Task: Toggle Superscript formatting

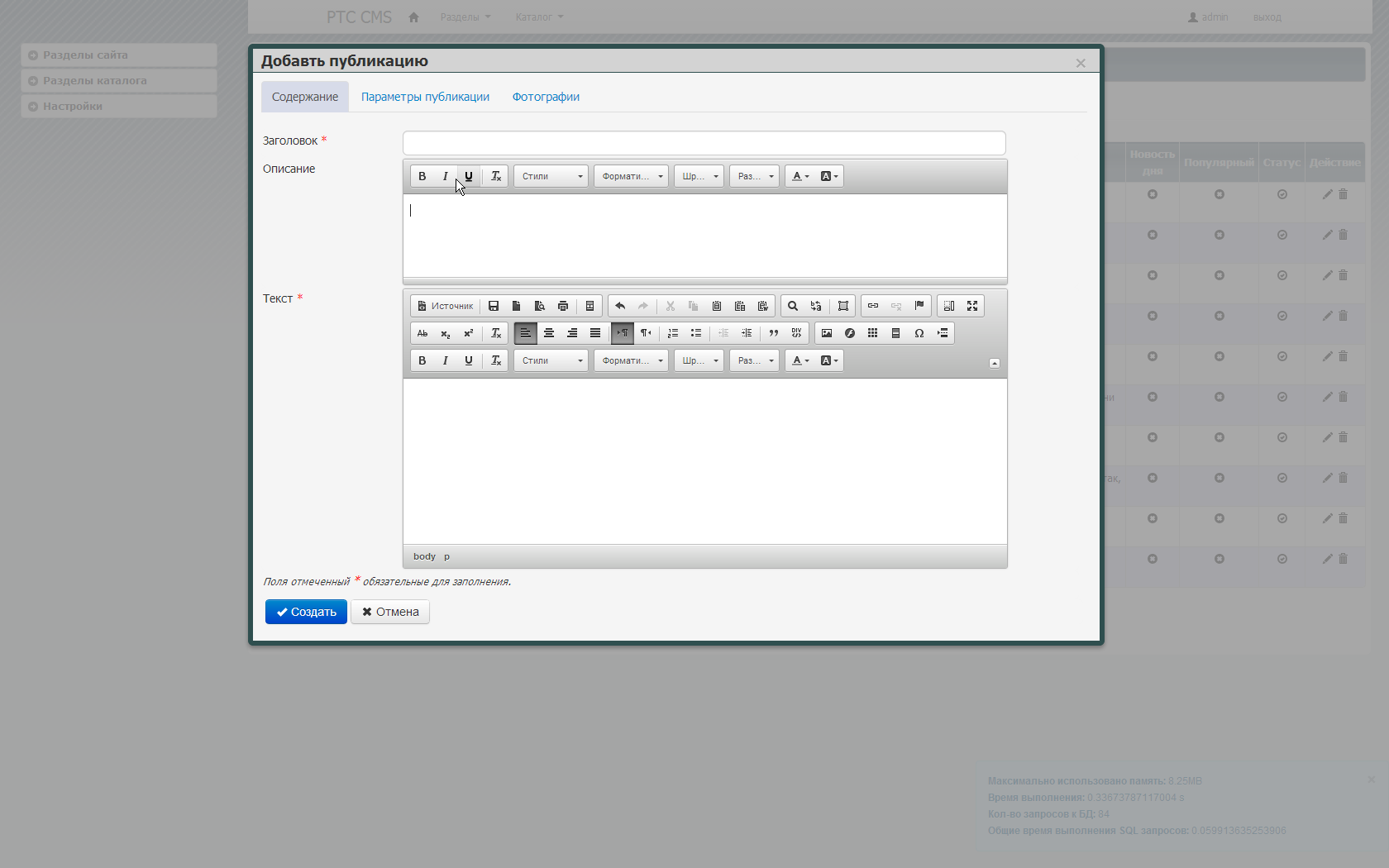Action: point(469,333)
